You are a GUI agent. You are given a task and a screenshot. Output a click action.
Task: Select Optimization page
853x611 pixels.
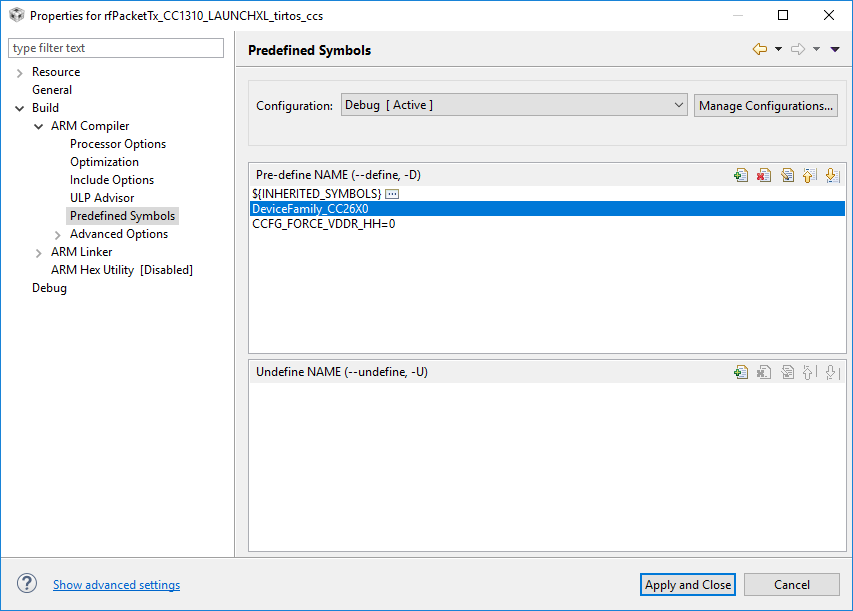coord(104,162)
